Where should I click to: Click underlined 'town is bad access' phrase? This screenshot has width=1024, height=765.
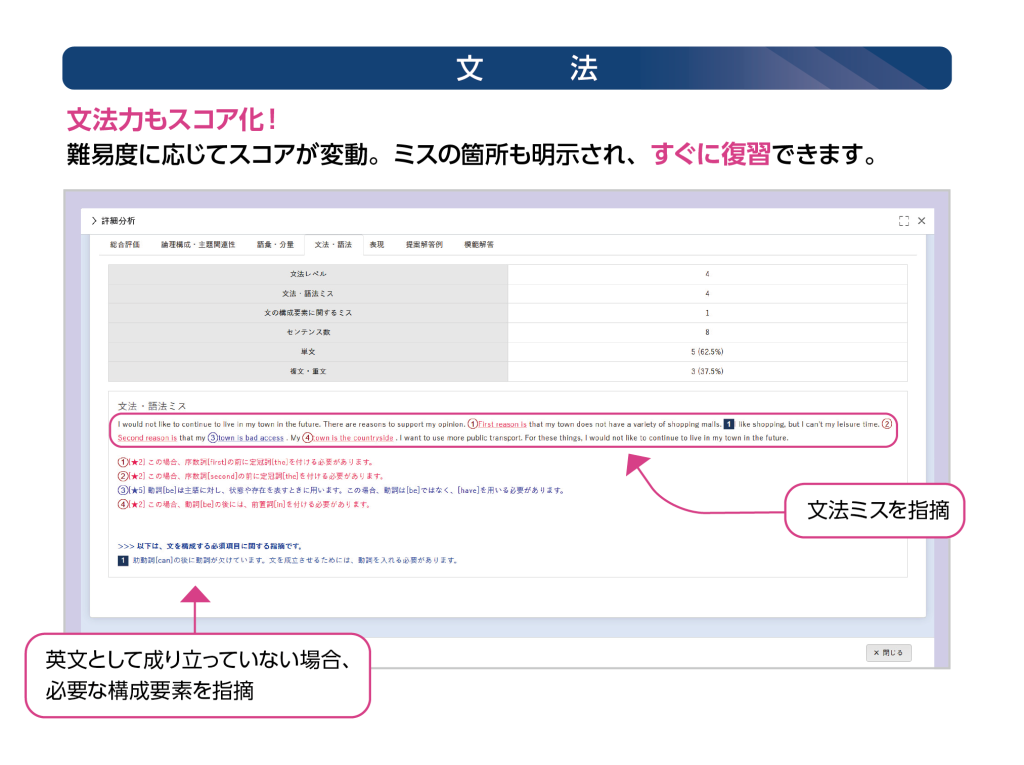[251, 438]
